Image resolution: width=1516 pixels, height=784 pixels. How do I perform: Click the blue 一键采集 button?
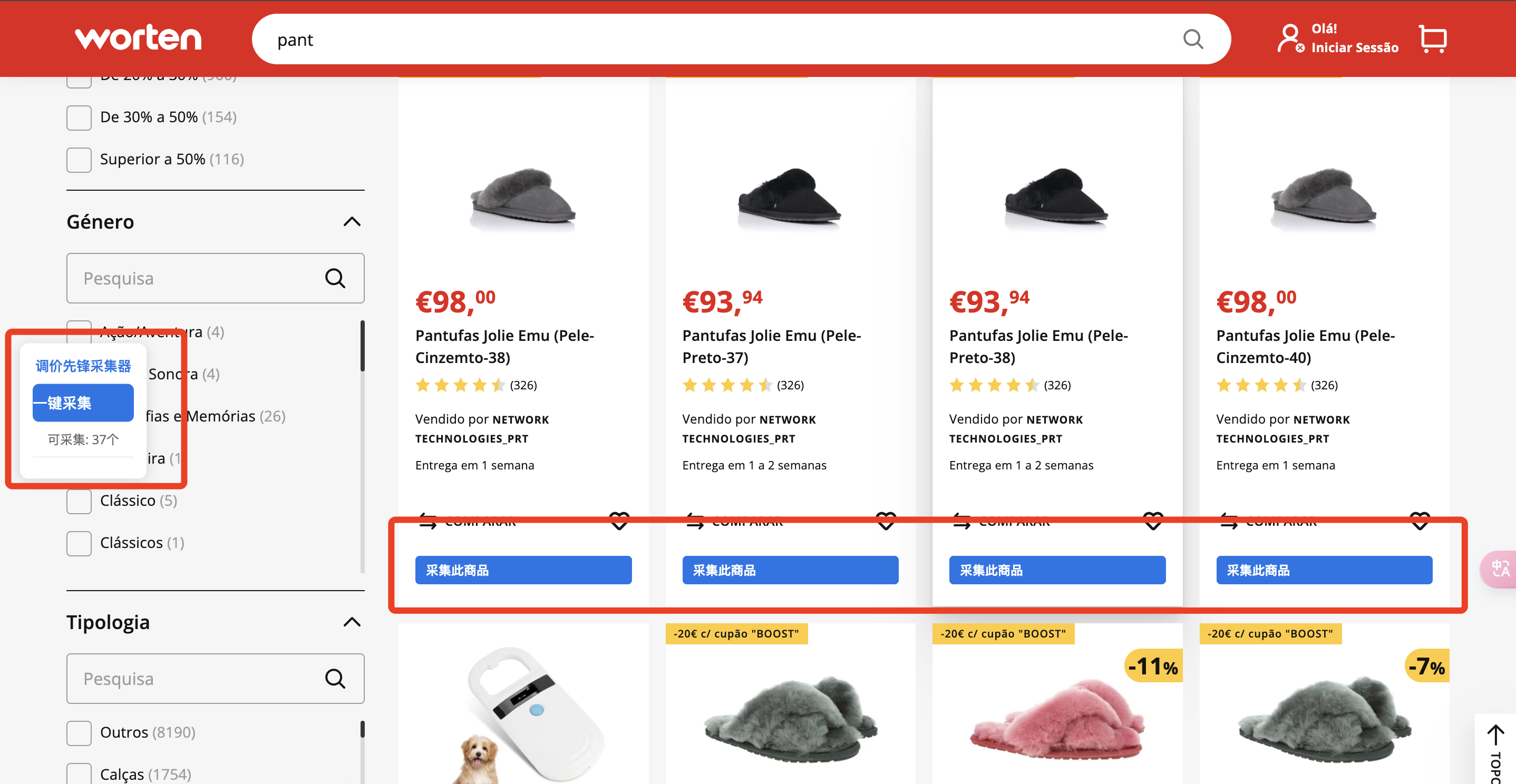(83, 403)
